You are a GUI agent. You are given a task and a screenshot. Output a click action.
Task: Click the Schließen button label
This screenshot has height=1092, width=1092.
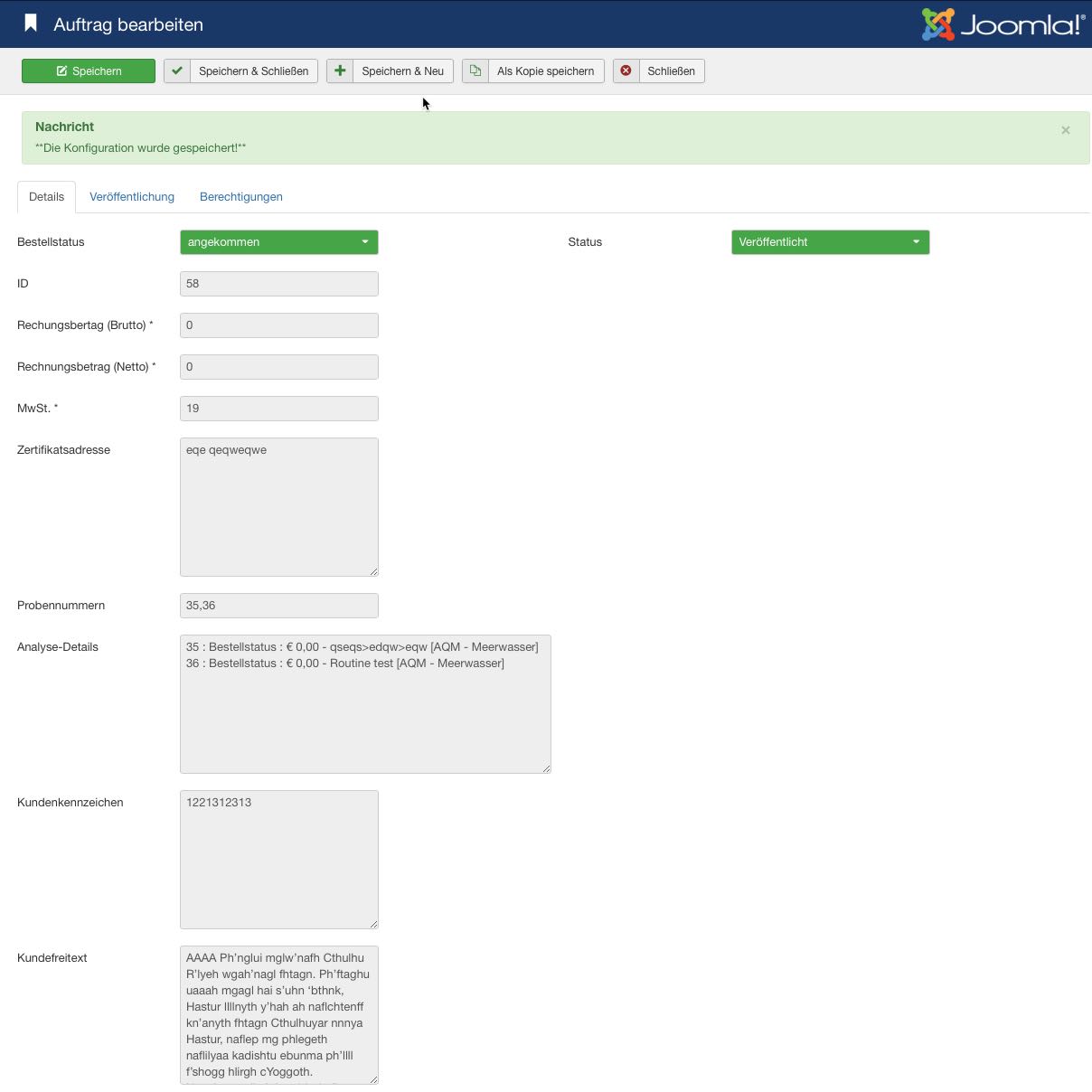coord(671,71)
